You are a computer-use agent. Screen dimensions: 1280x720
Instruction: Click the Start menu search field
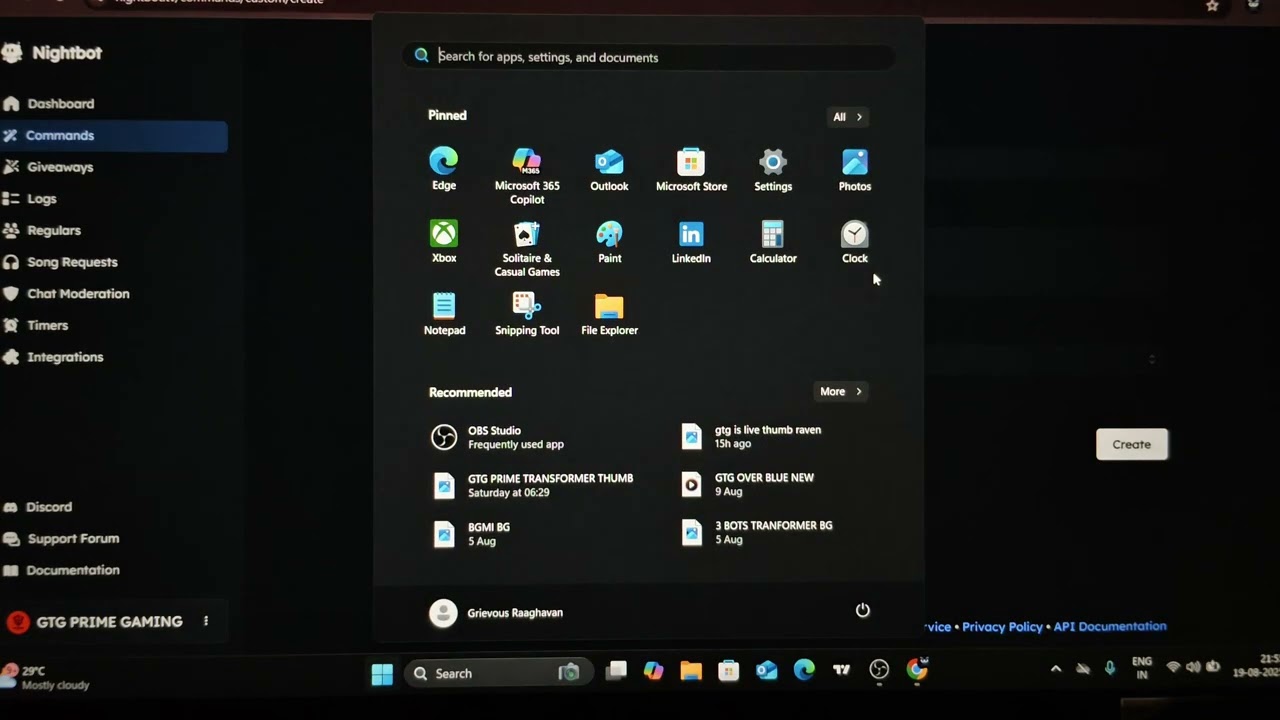649,57
